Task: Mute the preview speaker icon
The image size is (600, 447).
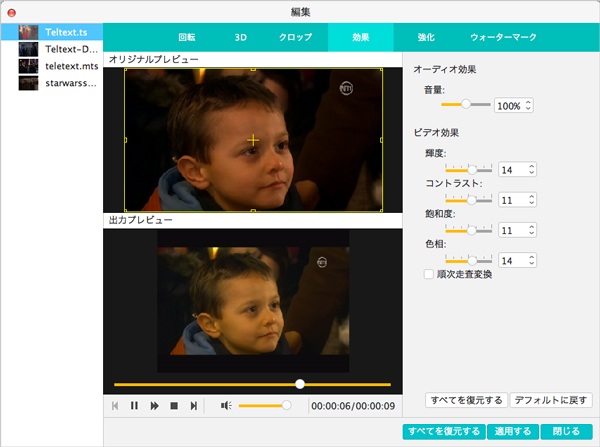Action: tap(226, 406)
